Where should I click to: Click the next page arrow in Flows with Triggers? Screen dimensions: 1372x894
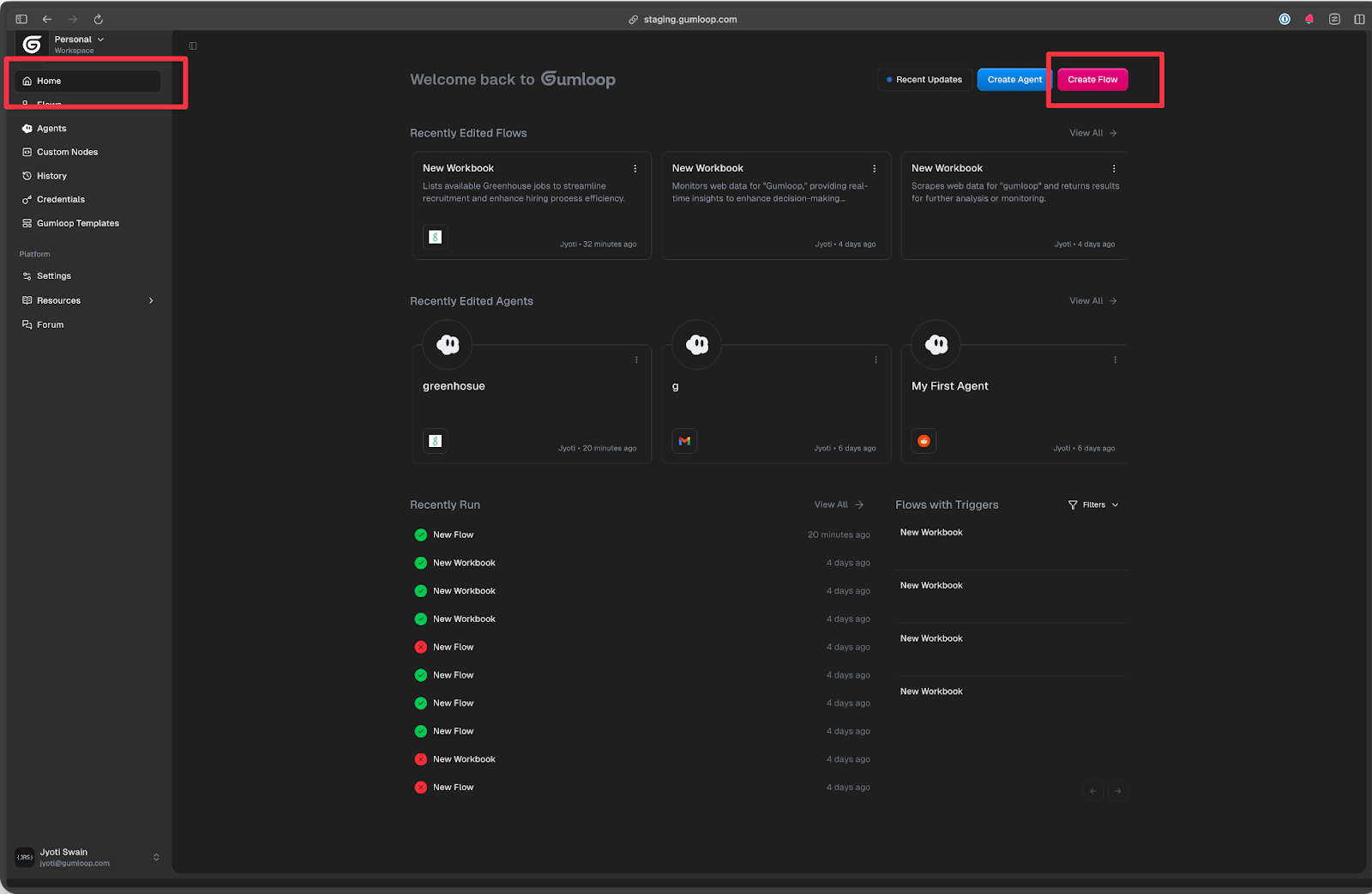1117,791
